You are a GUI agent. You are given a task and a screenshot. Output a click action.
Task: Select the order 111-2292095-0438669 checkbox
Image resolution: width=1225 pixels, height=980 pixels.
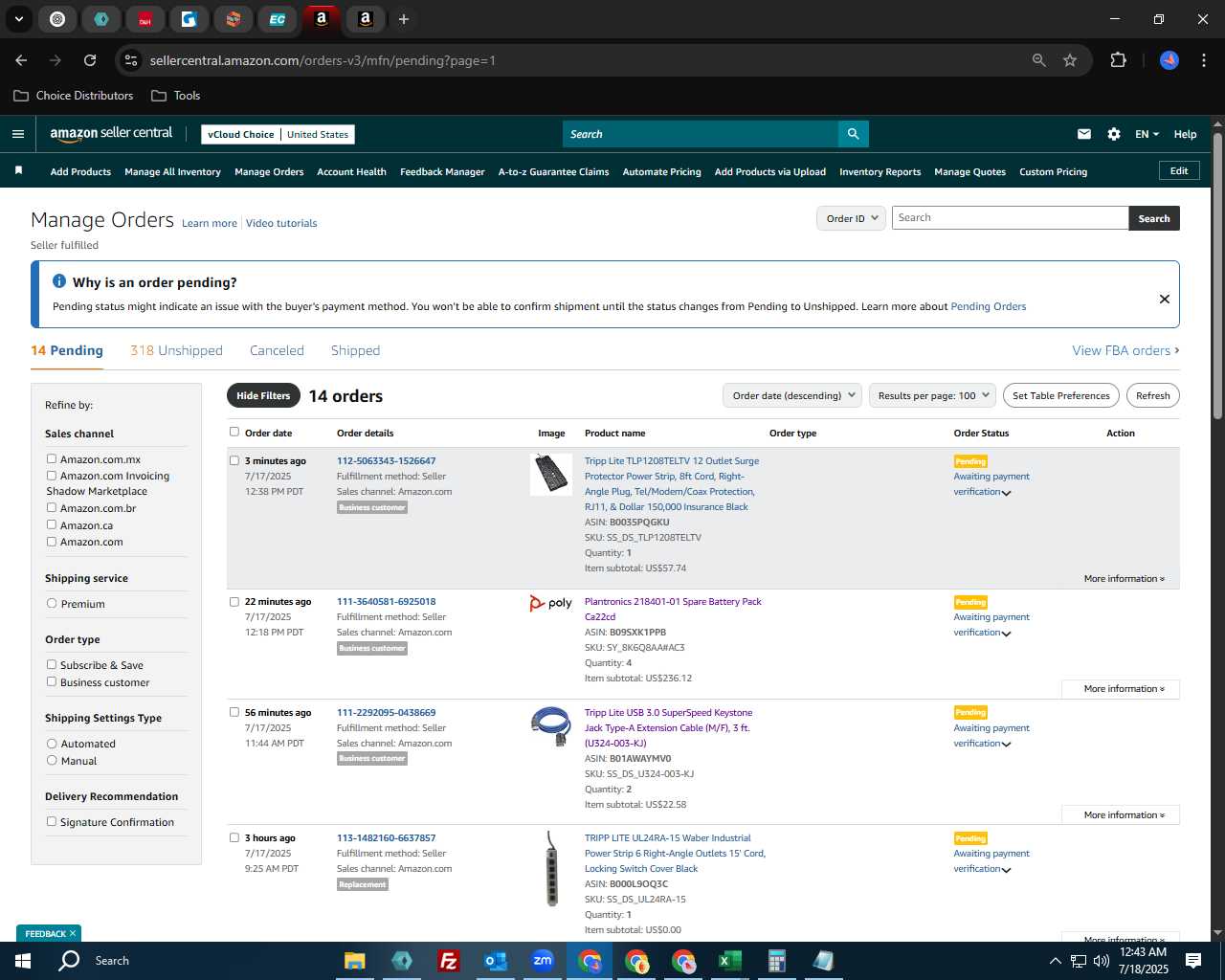(234, 712)
